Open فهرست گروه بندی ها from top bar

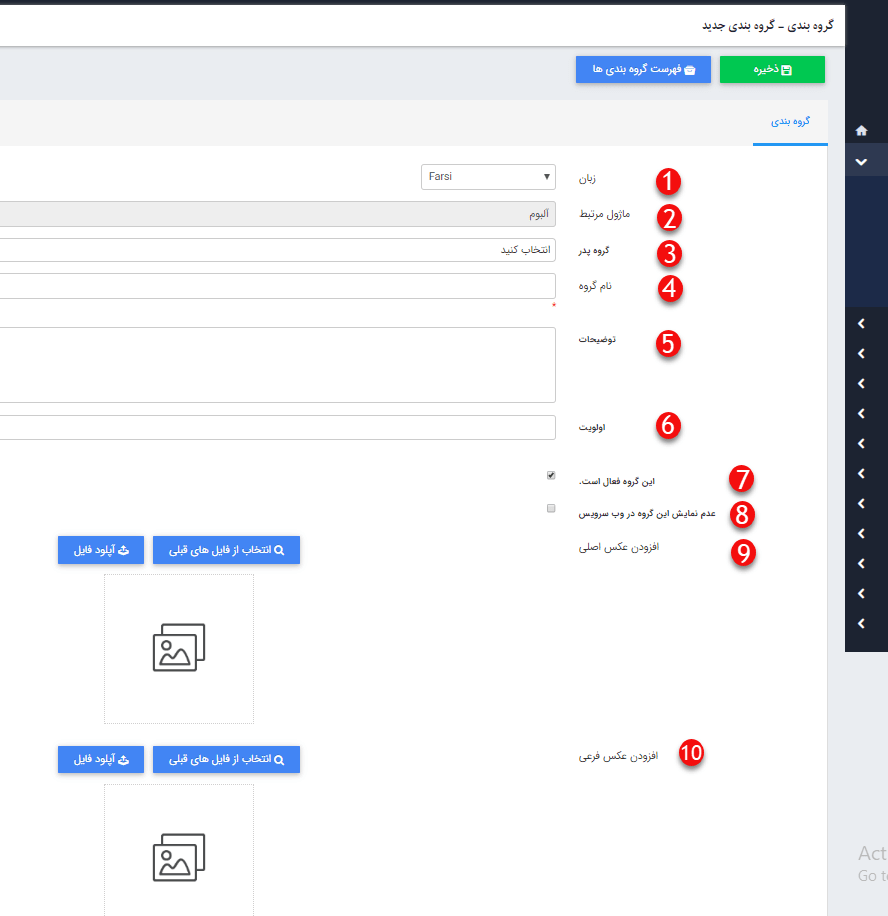tap(643, 69)
